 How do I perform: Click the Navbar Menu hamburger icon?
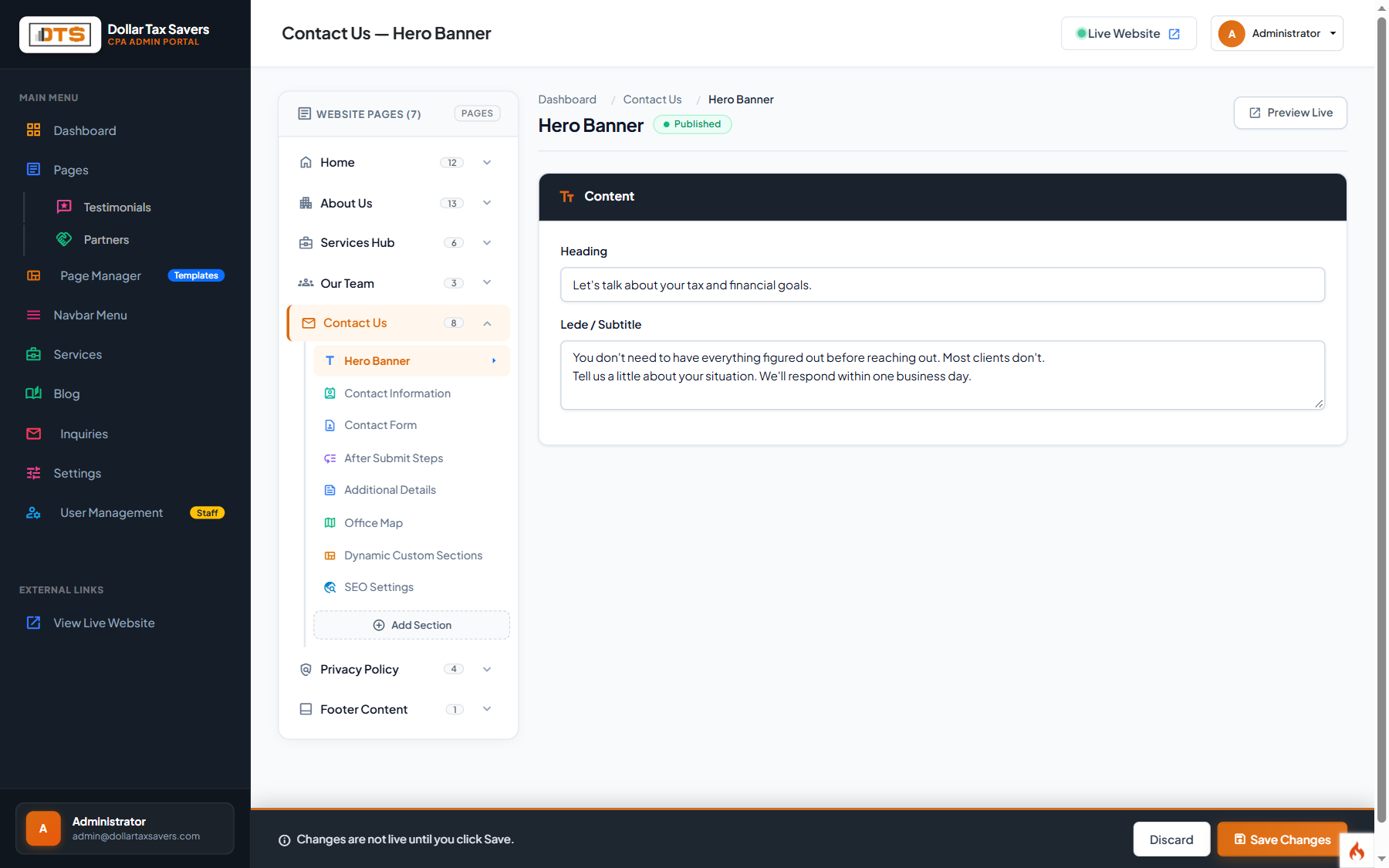[33, 315]
